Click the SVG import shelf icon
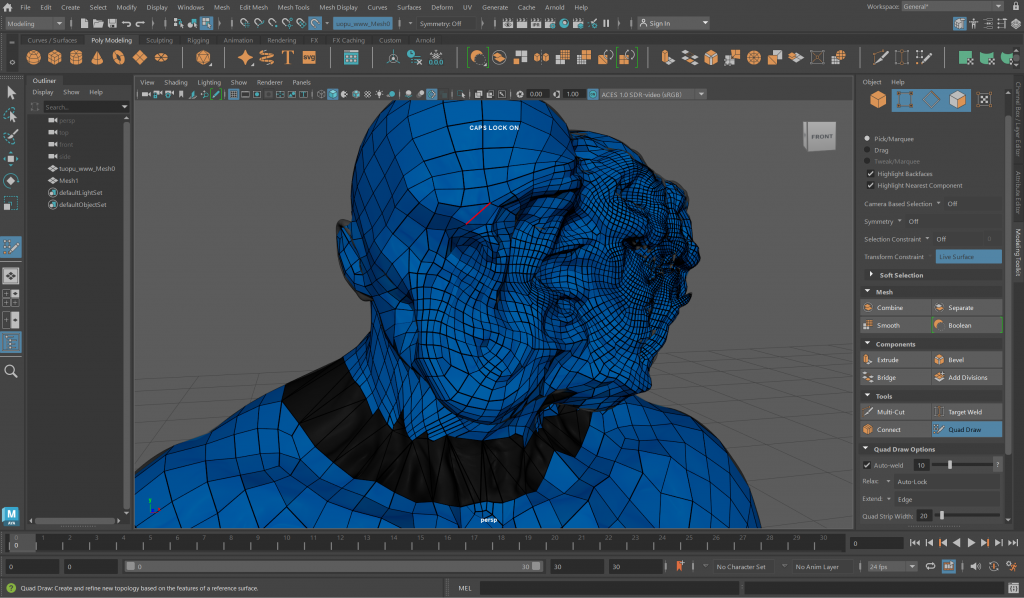The height and width of the screenshot is (598, 1024). pos(308,58)
